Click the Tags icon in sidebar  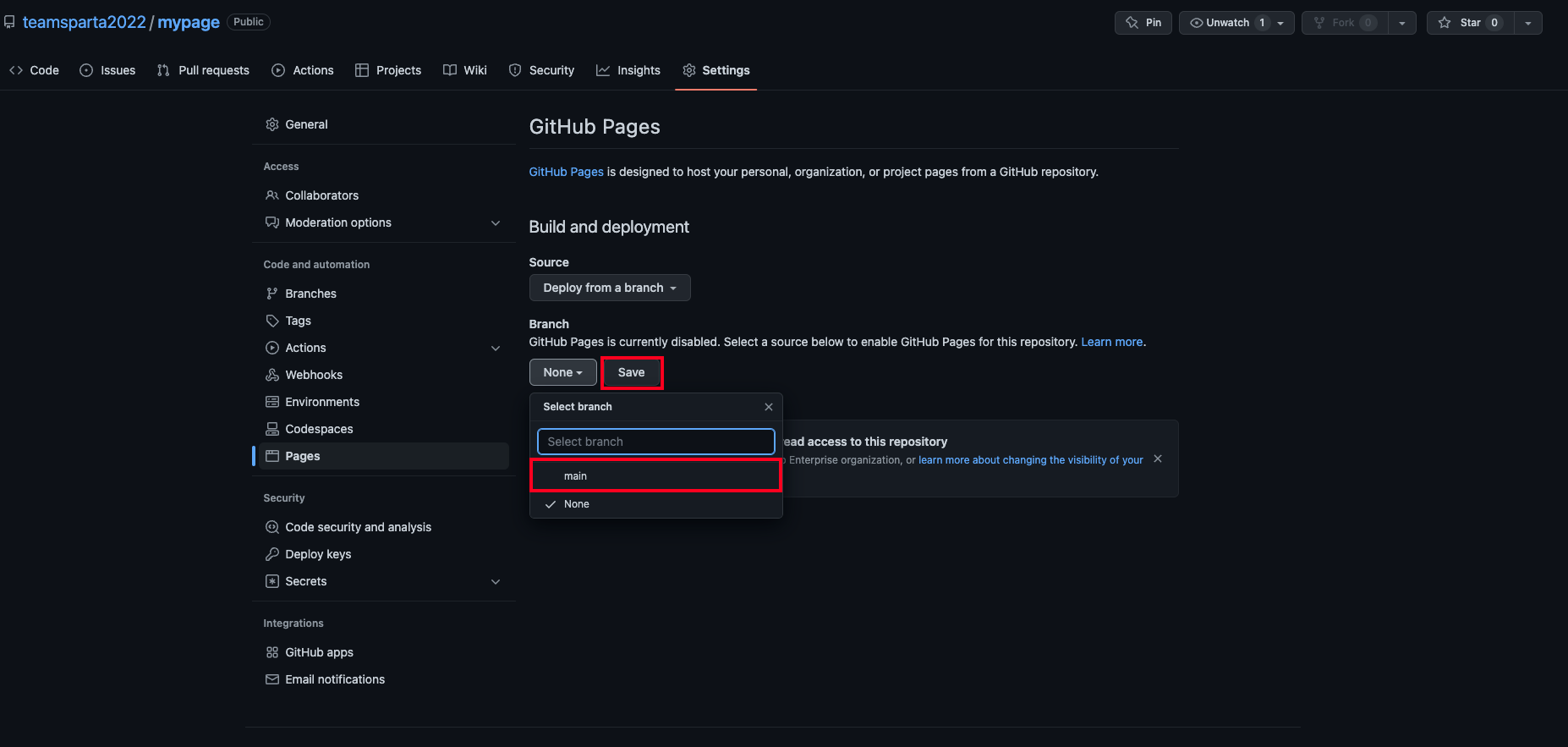coord(272,321)
